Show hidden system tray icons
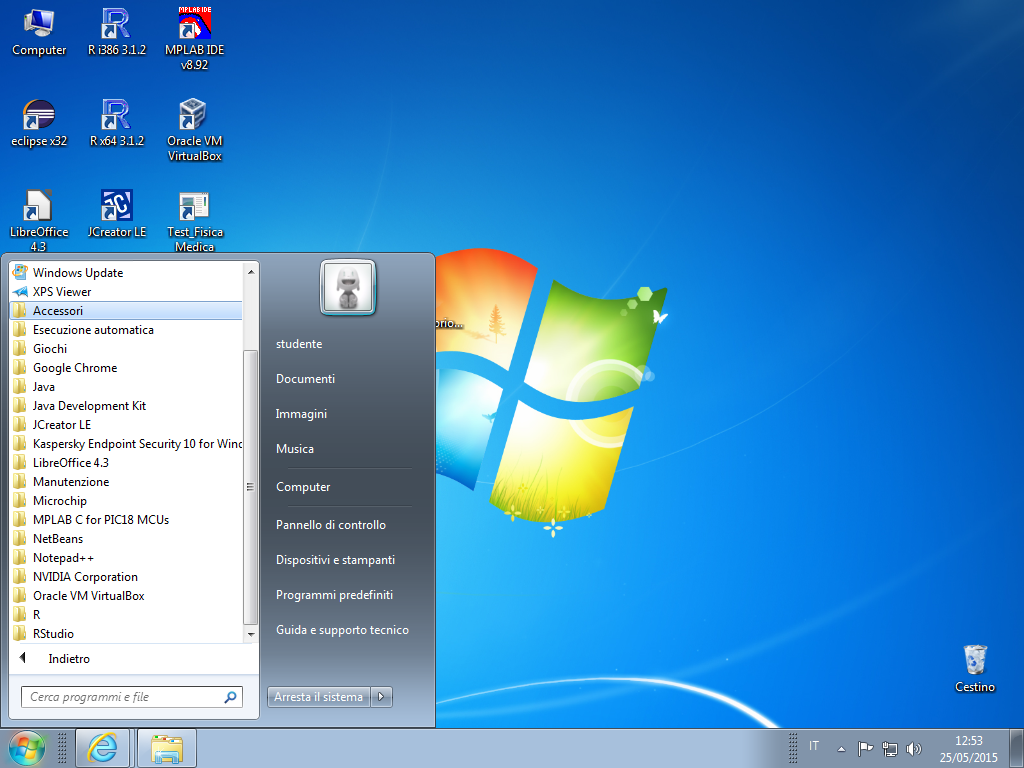The image size is (1024, 768). click(841, 748)
